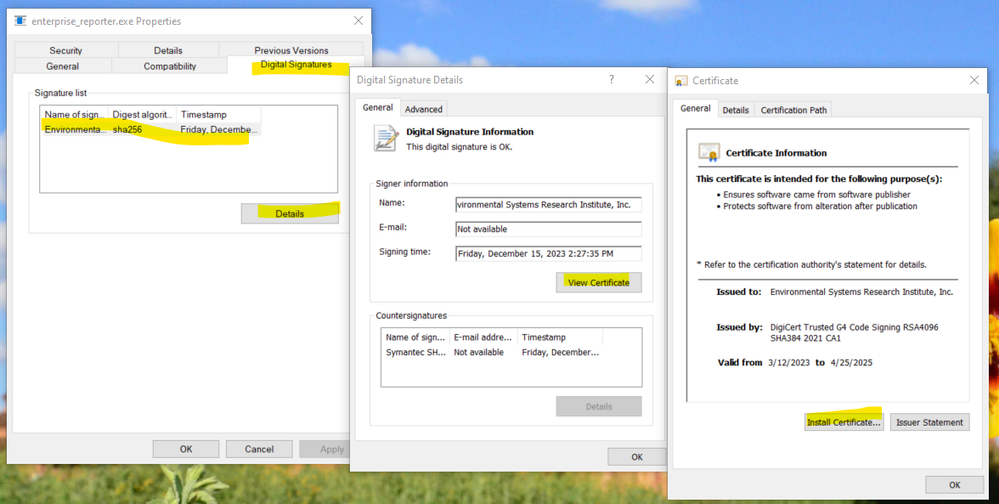Screen dimensions: 999x504
Task: Click the Name of signer header in Countersignatures
Action: (415, 337)
